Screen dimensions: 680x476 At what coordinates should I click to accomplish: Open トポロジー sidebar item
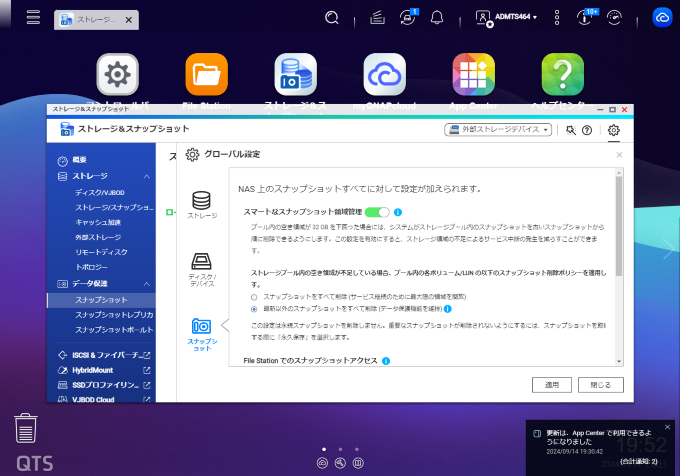(91, 267)
